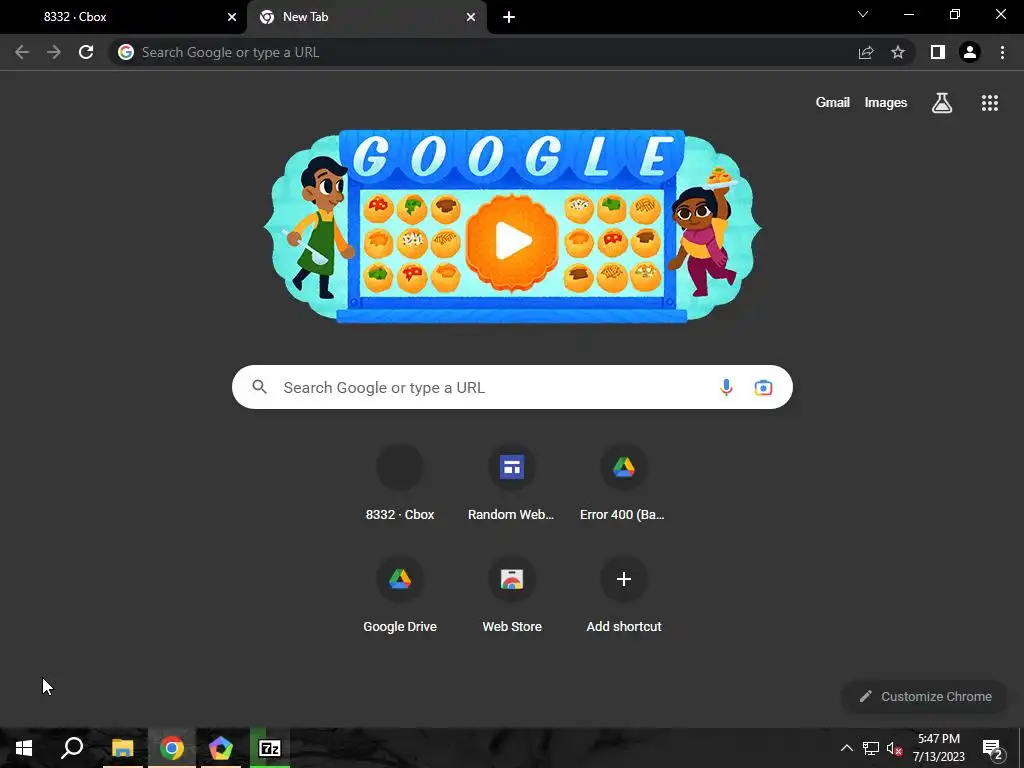The image size is (1024, 768).
Task: Open the Google Drive shortcut
Action: (x=400, y=595)
